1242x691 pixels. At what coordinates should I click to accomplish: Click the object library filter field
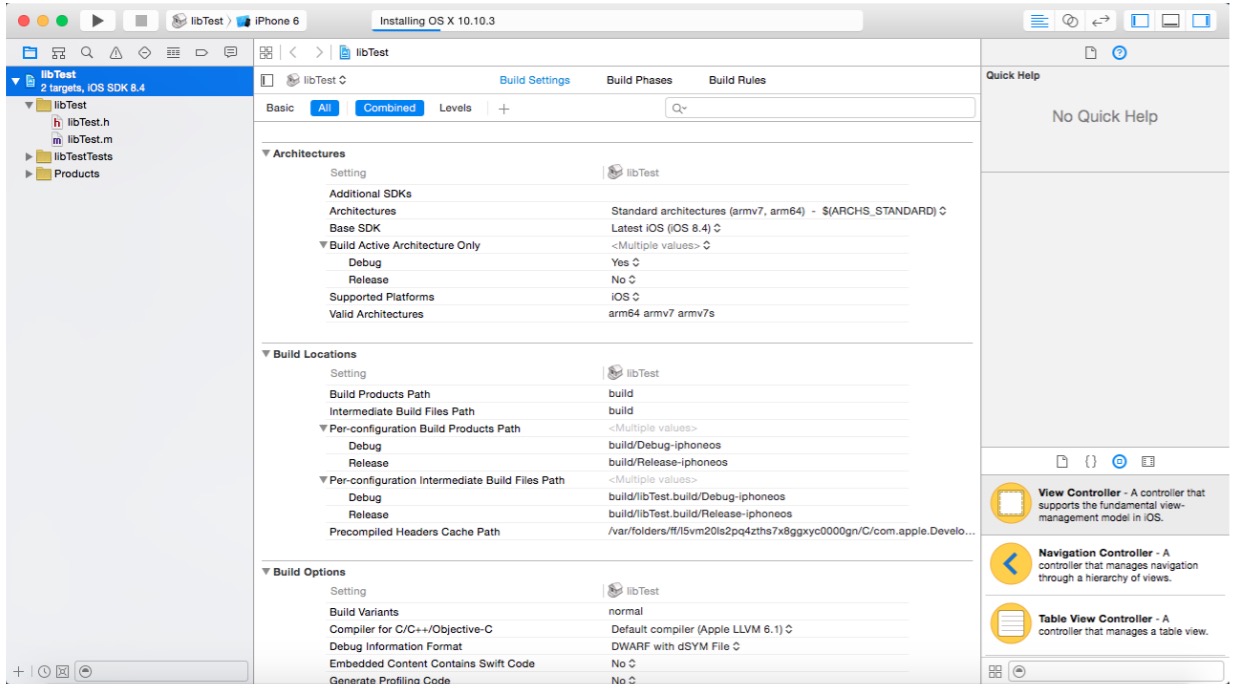point(1115,672)
